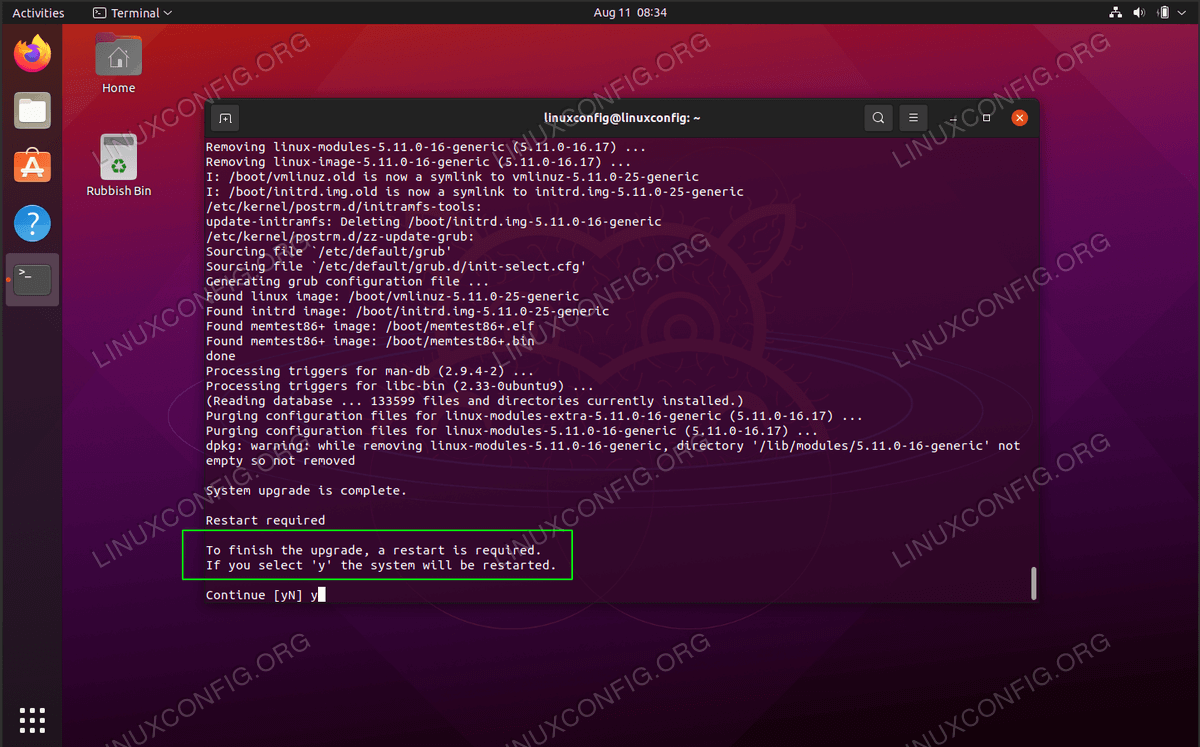Screen dimensions: 1200x747
Task: Click the network icon in top bar
Action: pos(1116,13)
